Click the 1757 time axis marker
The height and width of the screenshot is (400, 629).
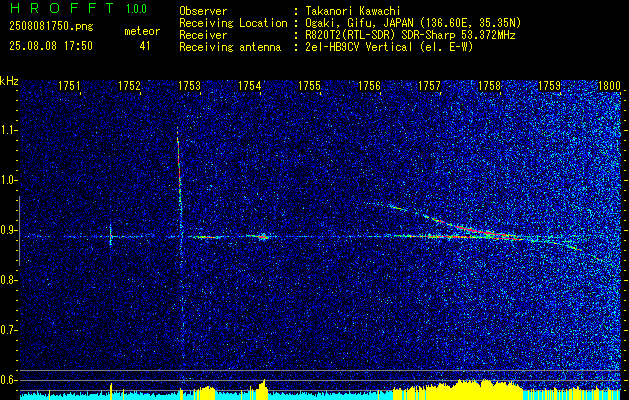click(430, 86)
